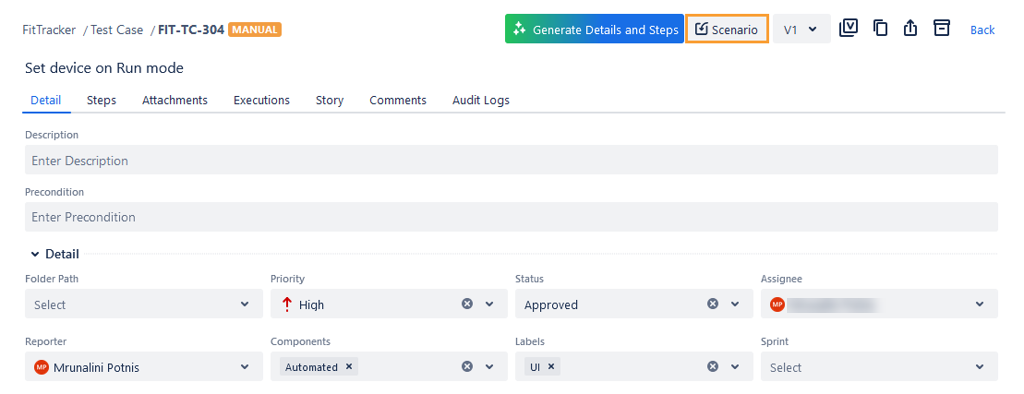Click the Assignee avatar icon

776,304
